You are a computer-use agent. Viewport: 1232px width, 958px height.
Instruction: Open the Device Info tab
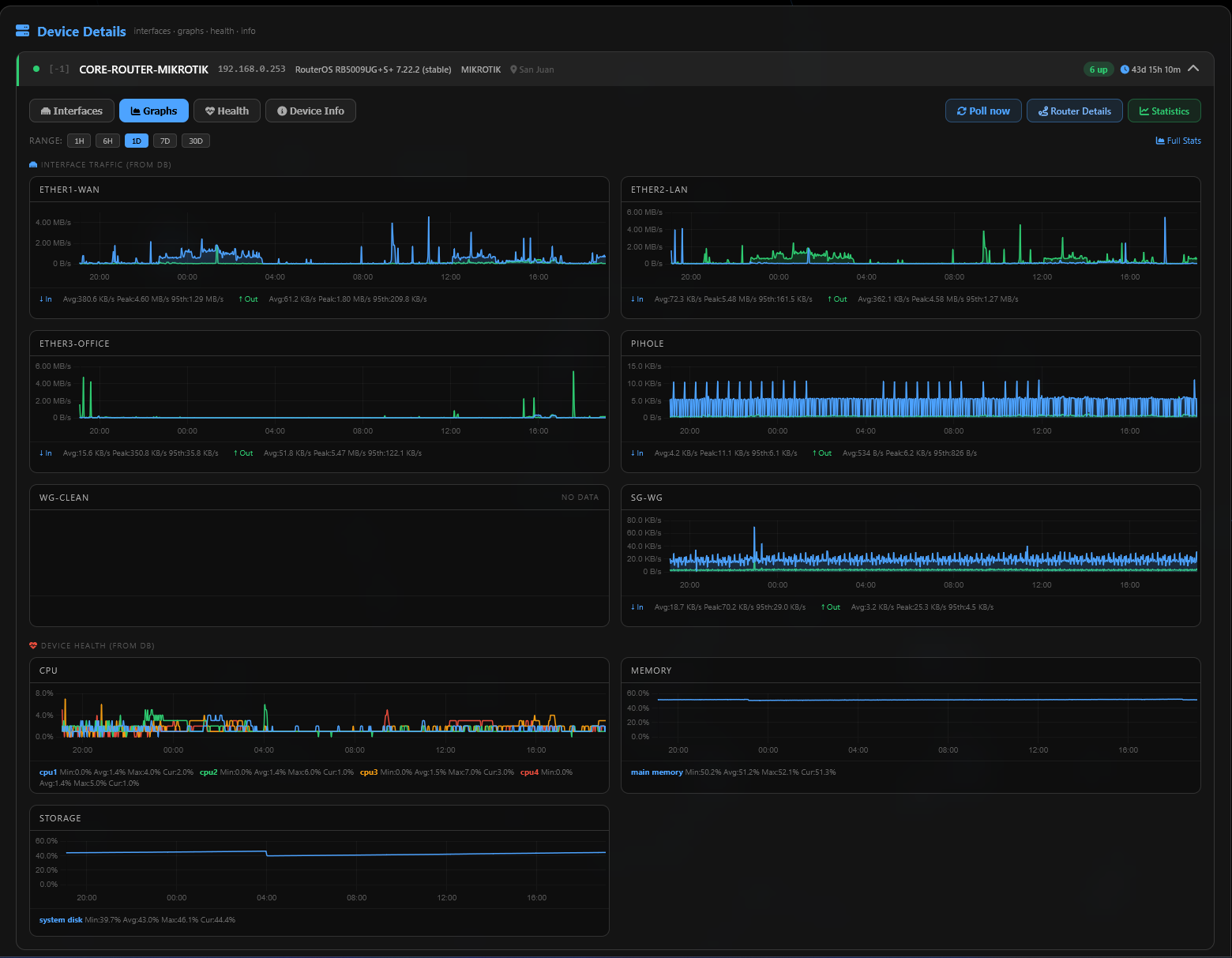point(310,111)
